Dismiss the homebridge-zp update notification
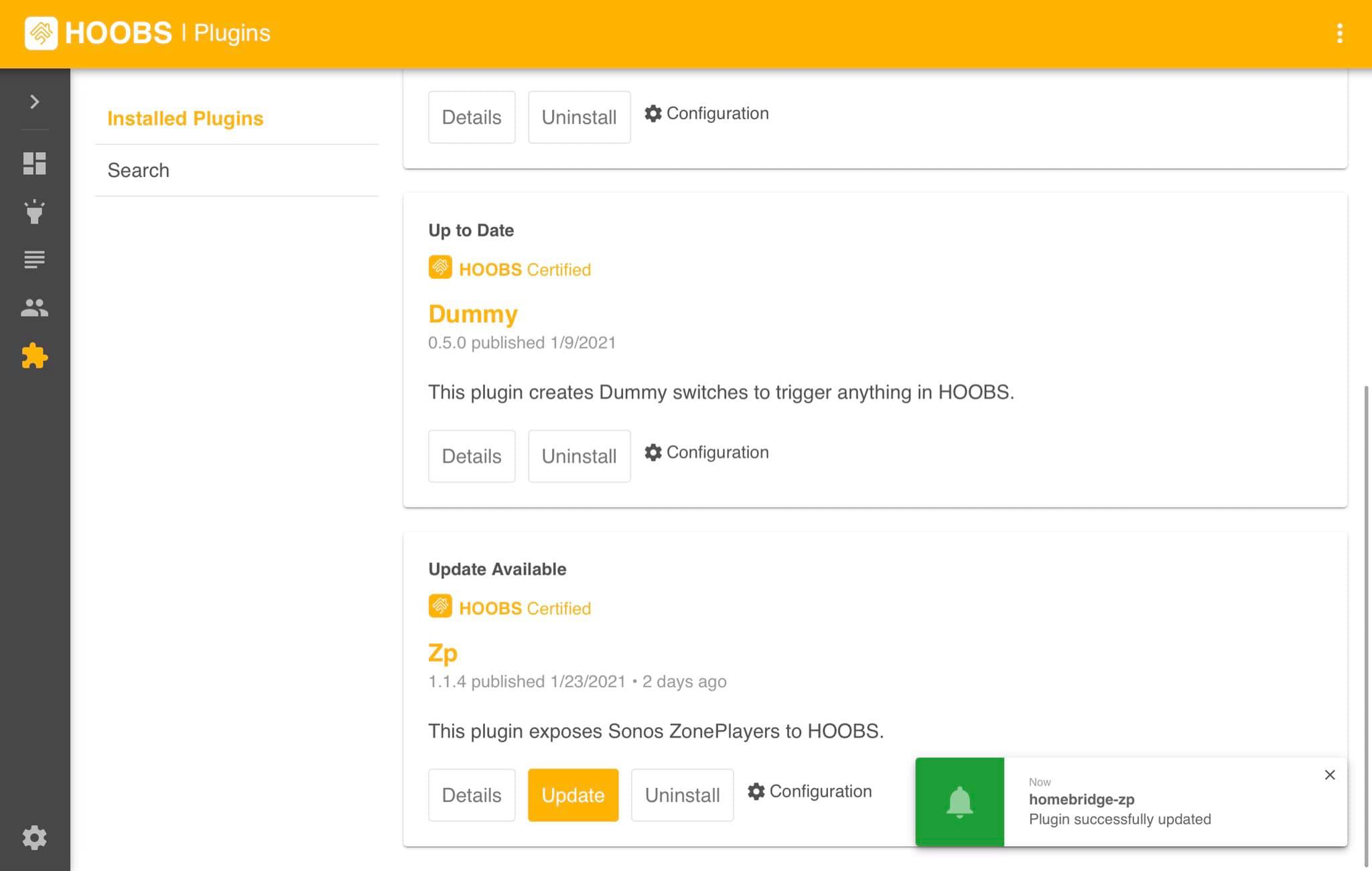The height and width of the screenshot is (871, 1372). [1330, 775]
